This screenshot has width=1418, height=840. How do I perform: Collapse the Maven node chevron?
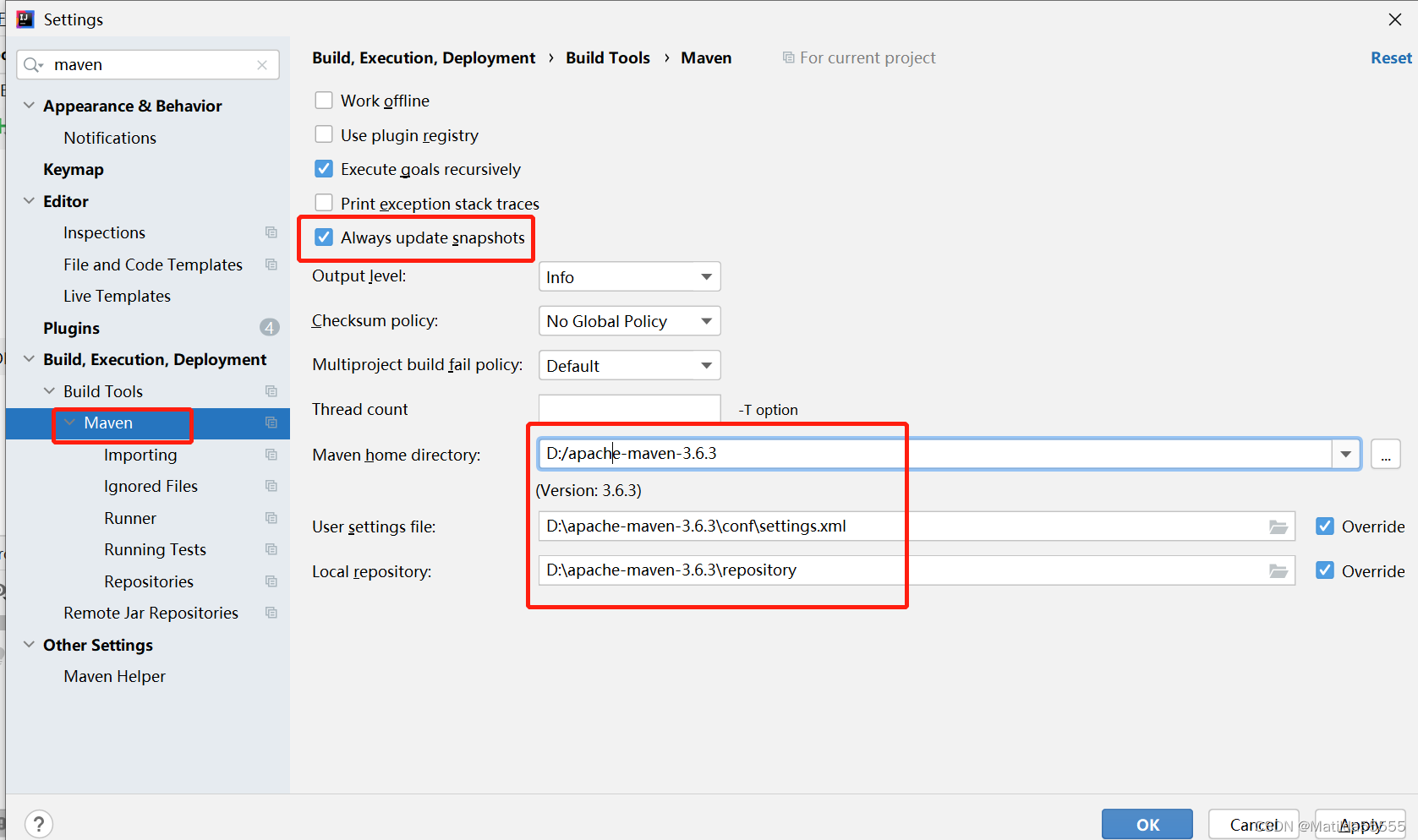click(x=69, y=423)
